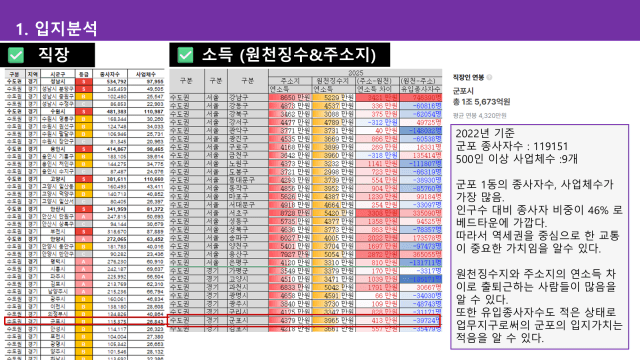Select the 소득 (원천징수&주소지) heading

point(289,55)
